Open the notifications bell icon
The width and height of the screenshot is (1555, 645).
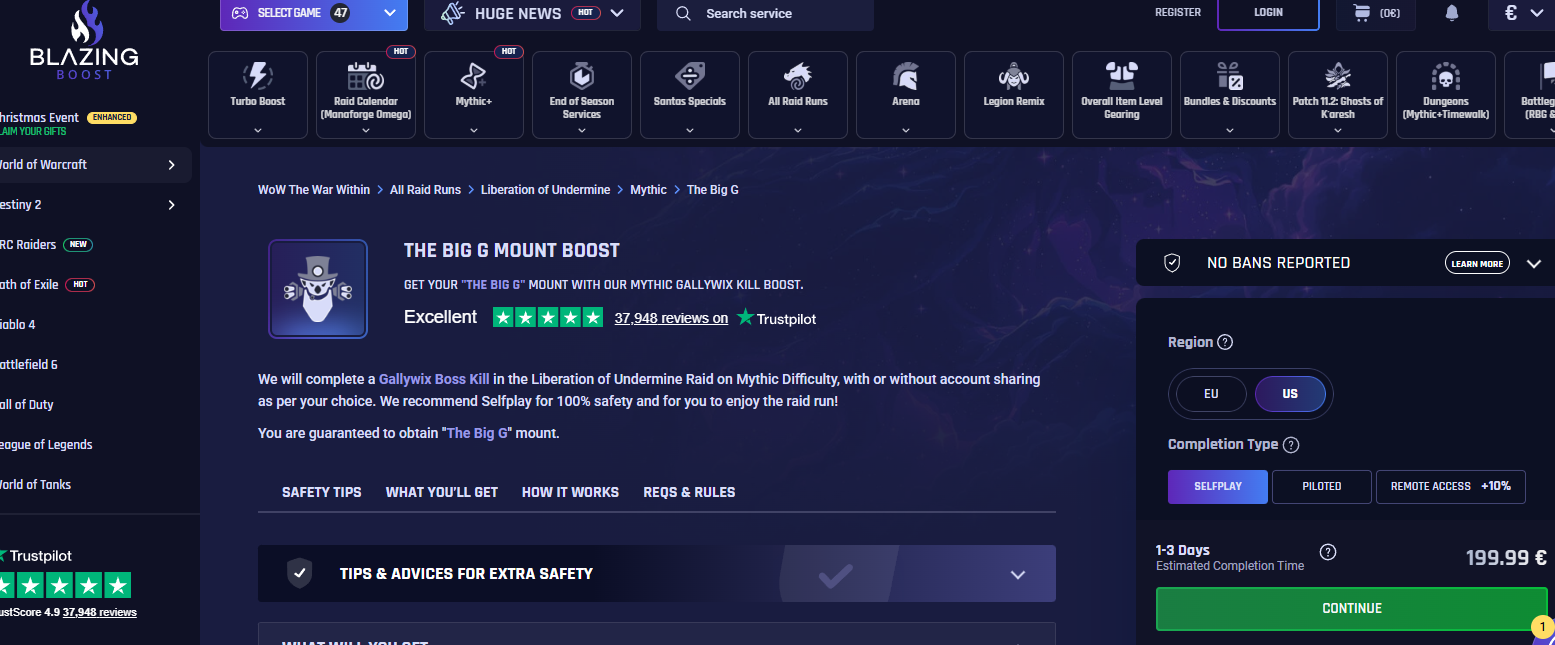pyautogui.click(x=1452, y=13)
